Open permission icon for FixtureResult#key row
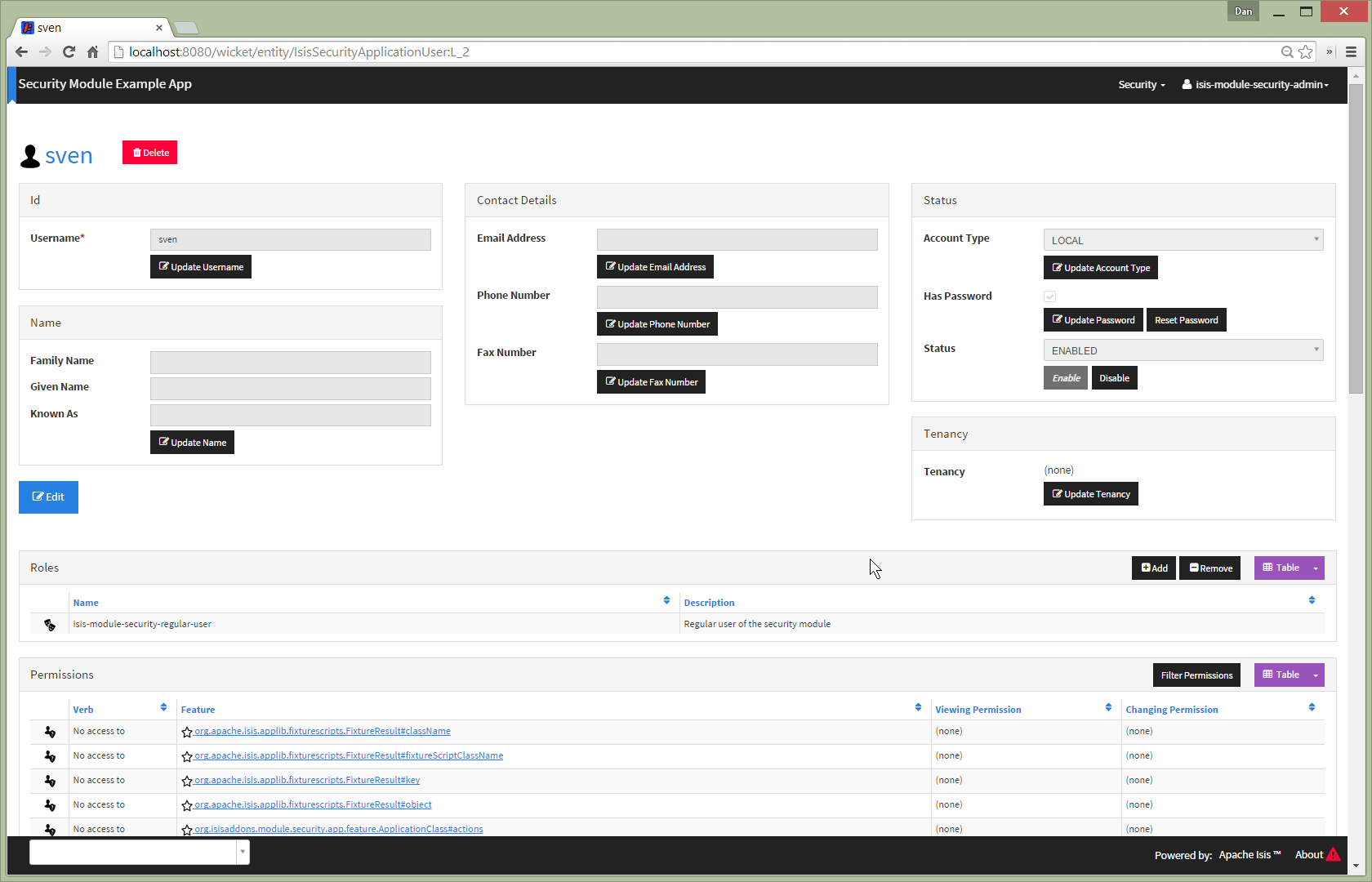This screenshot has width=1372, height=882. (50, 781)
